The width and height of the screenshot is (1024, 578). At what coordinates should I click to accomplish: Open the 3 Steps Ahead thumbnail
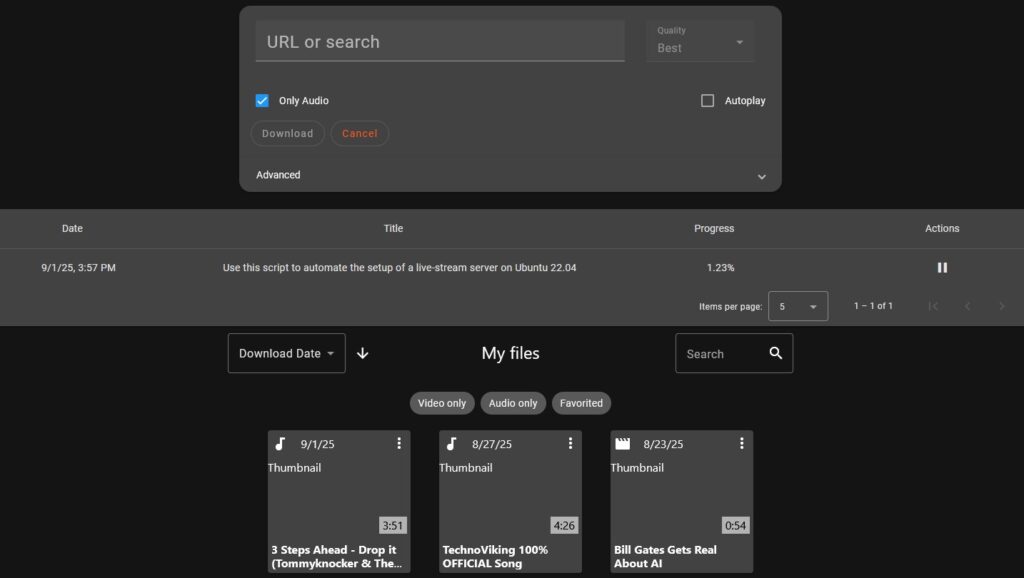[x=339, y=496]
